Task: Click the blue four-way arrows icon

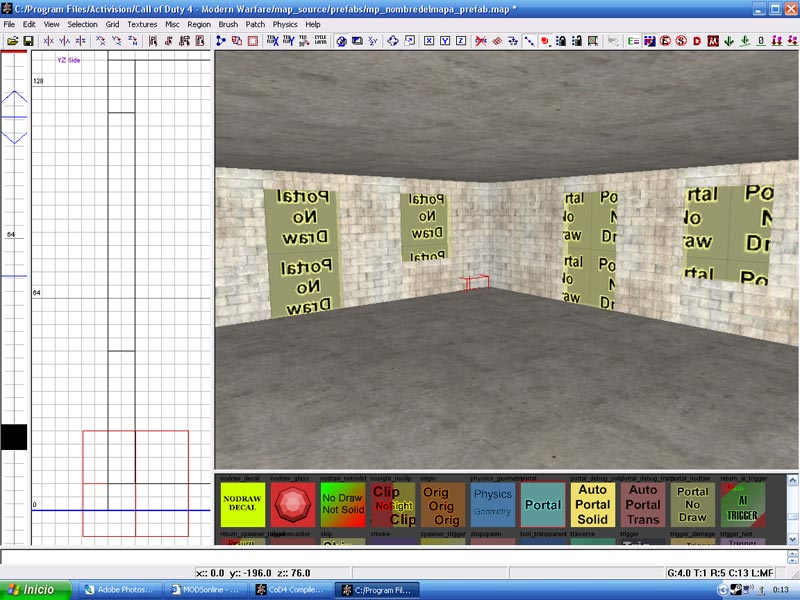Action: pyautogui.click(x=393, y=41)
